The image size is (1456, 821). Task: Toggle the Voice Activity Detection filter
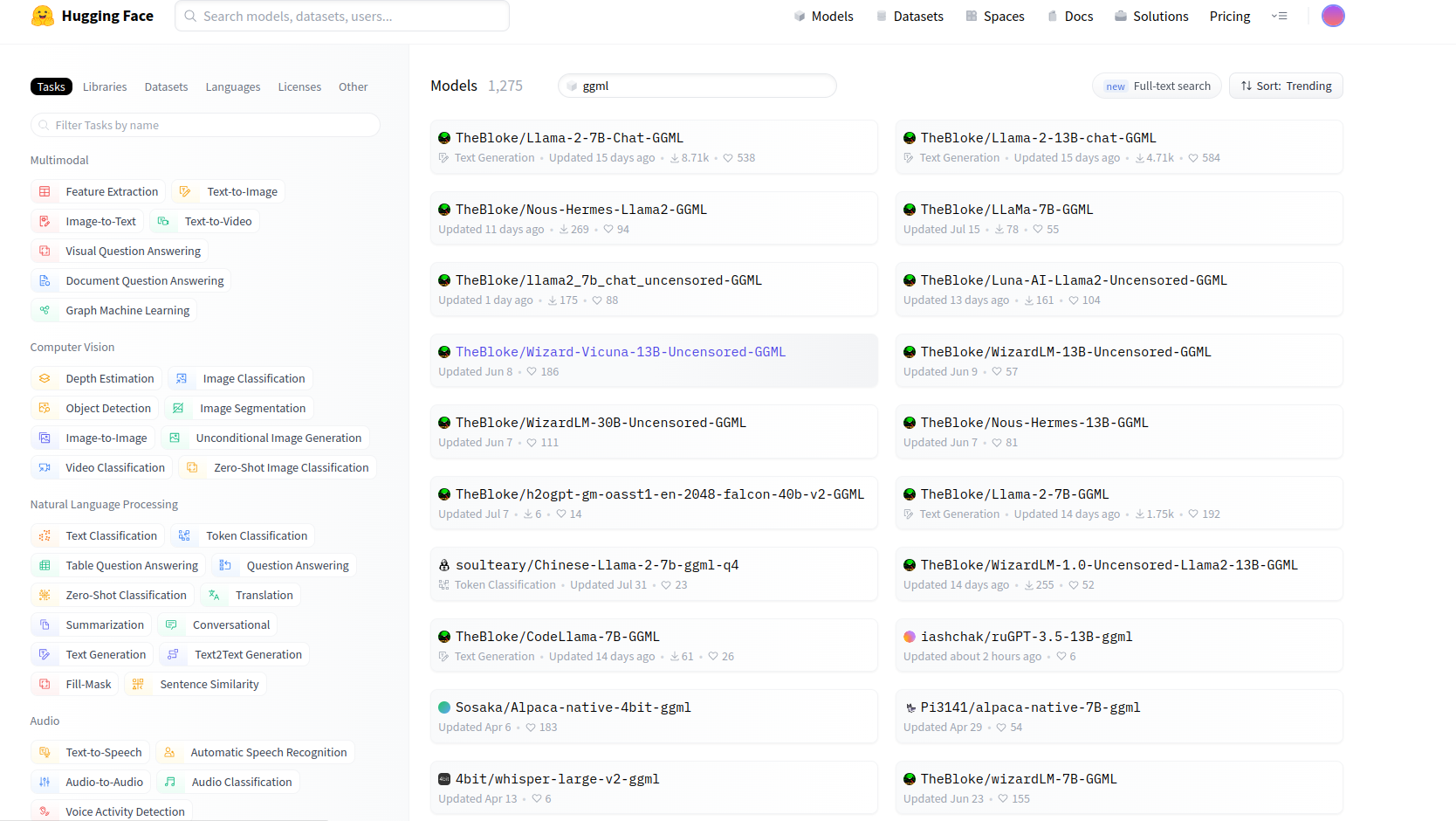[111, 811]
